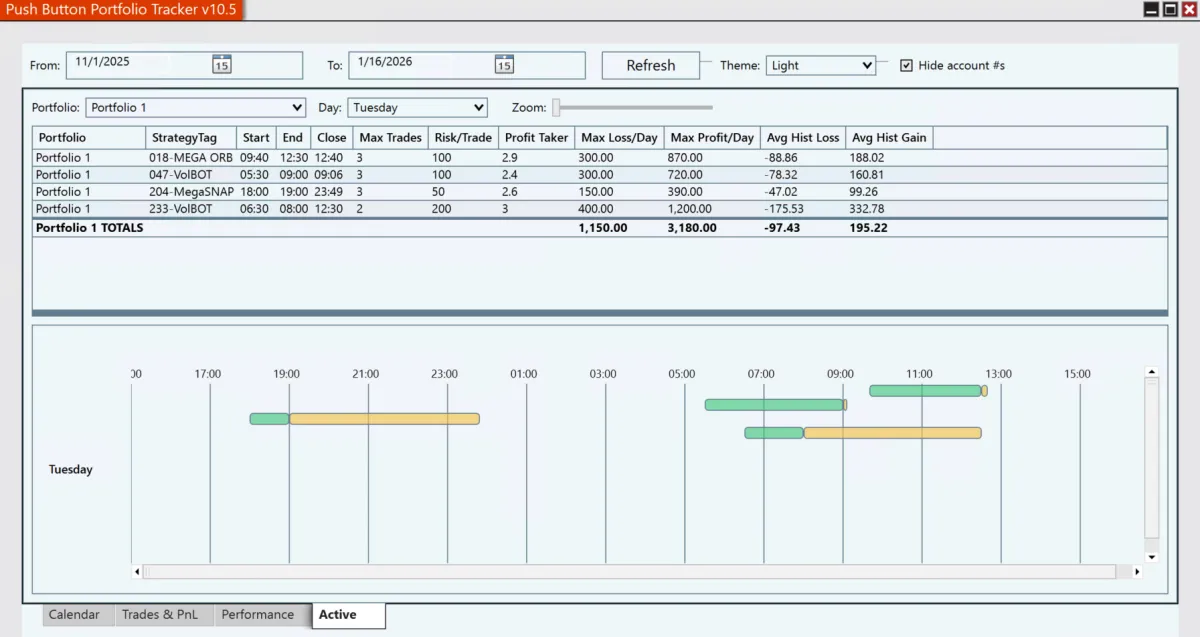Click the Zoom slider handle
Image resolution: width=1200 pixels, height=637 pixels.
point(557,107)
